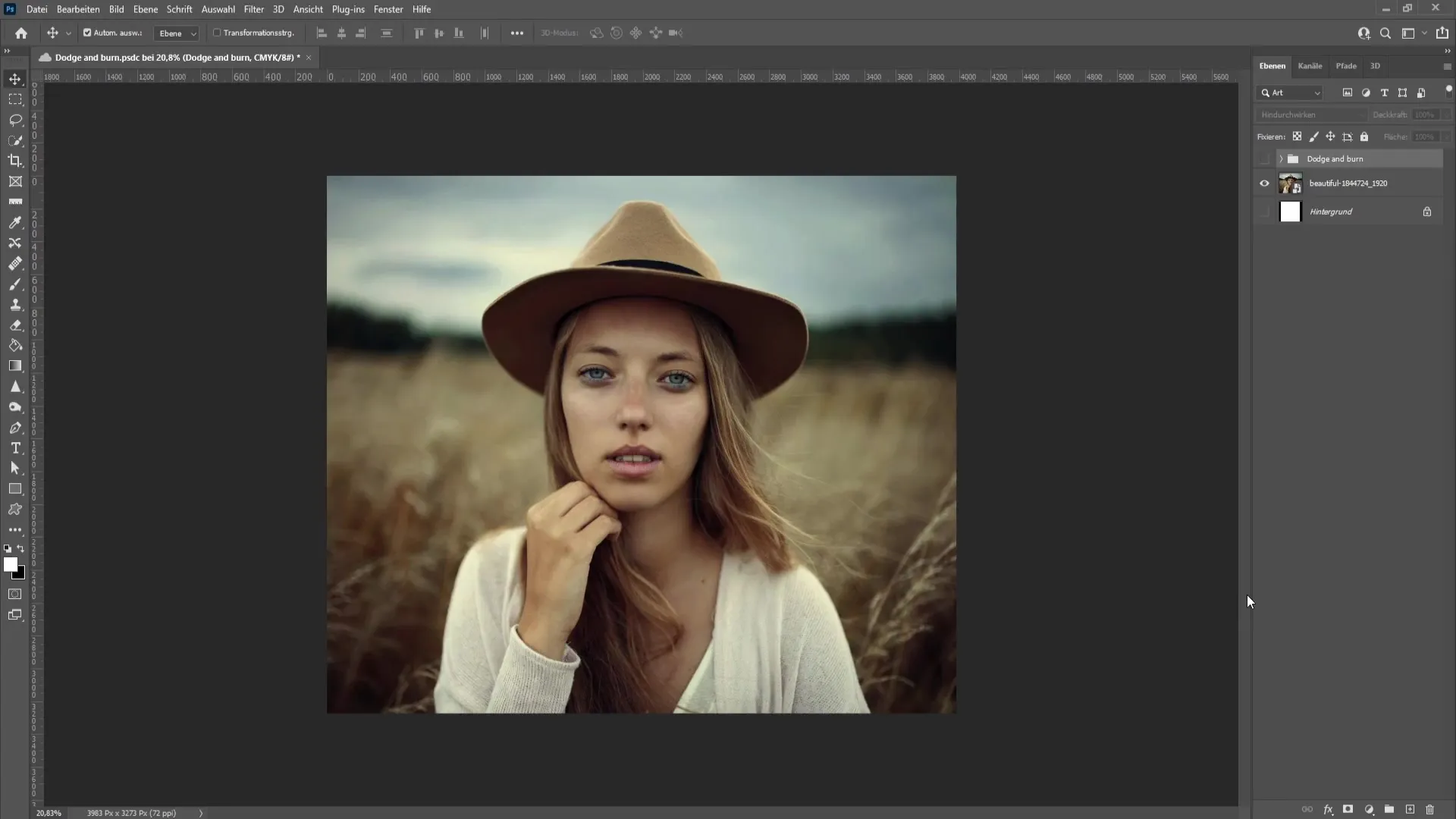Switch to the Kanäle tab
The image size is (1456, 819).
pyautogui.click(x=1310, y=65)
